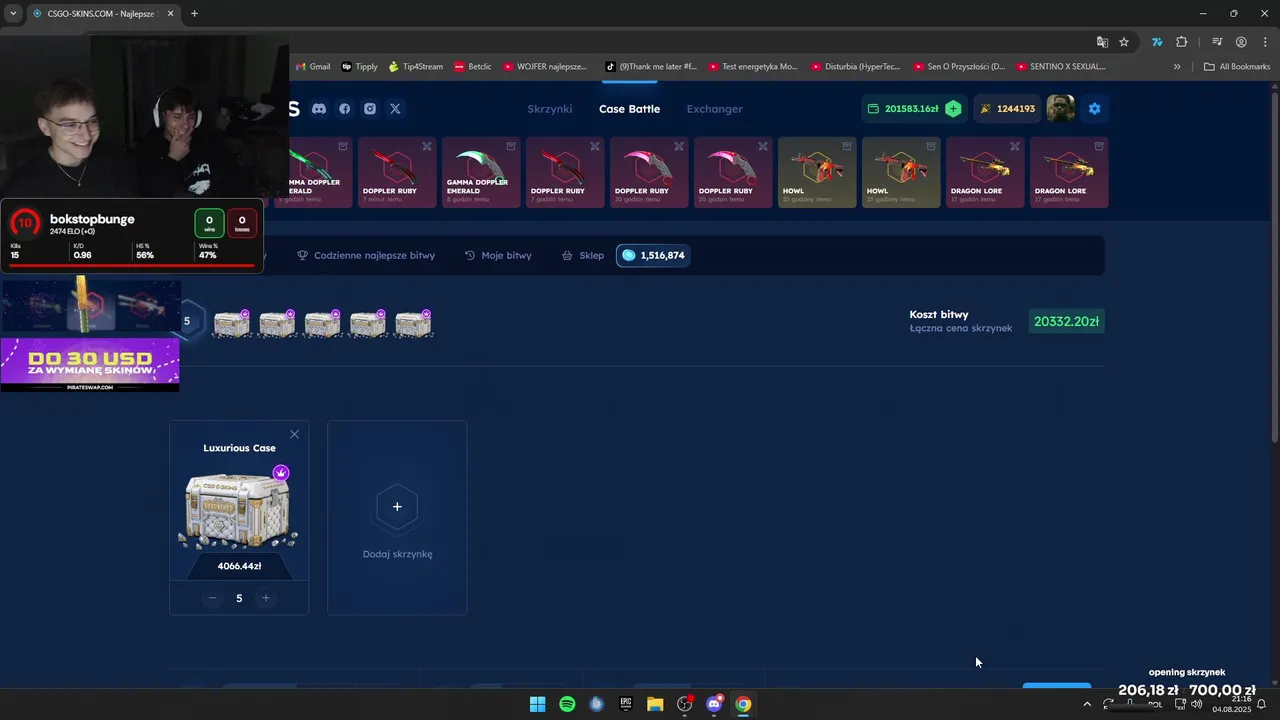Open first Dragon Lore drop card
Image resolution: width=1280 pixels, height=720 pixels.
click(984, 172)
